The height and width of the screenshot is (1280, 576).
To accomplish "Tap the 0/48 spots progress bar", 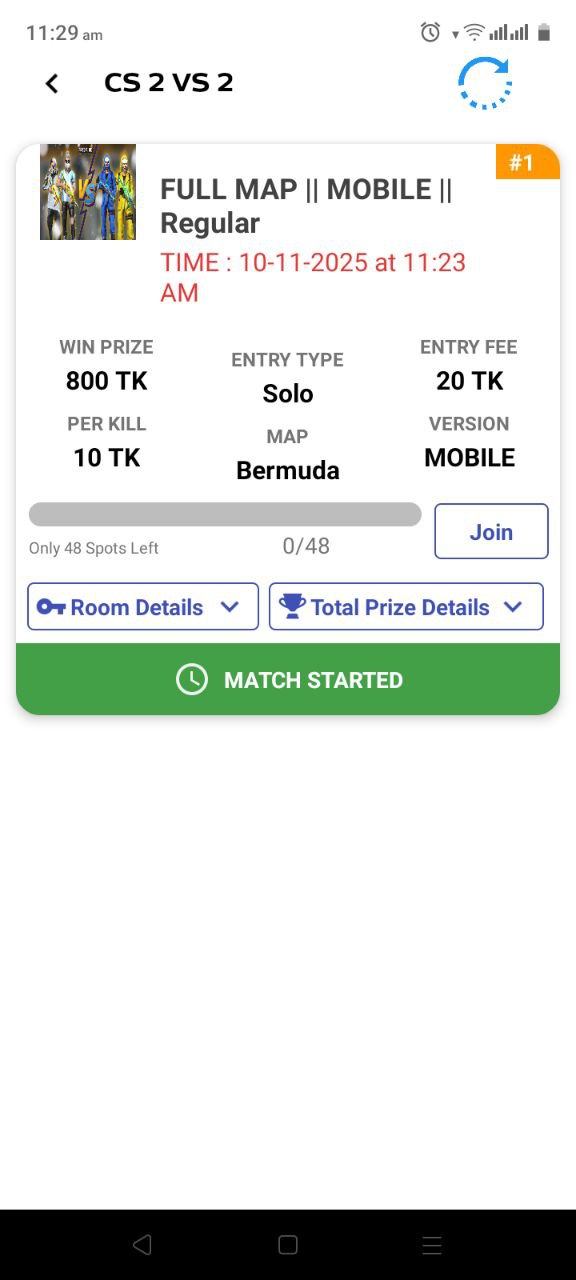I will coord(225,513).
